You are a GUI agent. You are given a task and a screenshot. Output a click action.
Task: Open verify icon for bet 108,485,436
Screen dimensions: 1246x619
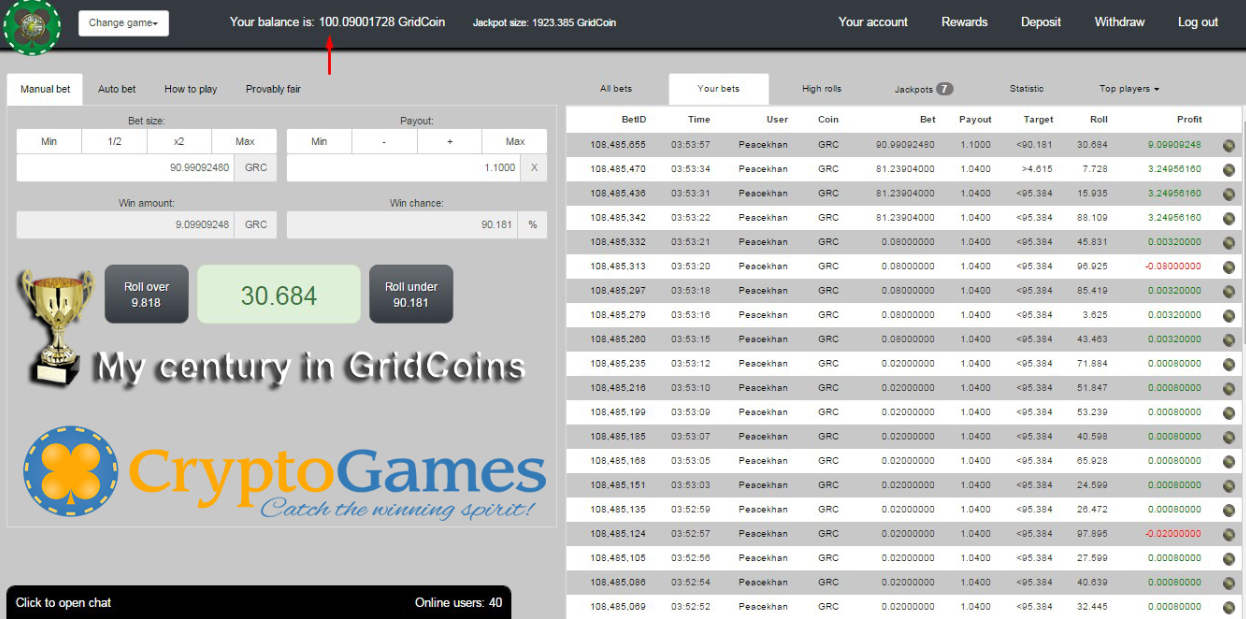(1228, 193)
